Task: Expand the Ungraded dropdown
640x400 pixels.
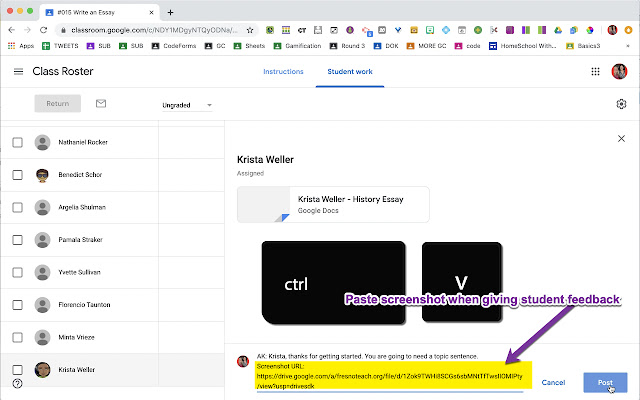Action: tap(187, 105)
